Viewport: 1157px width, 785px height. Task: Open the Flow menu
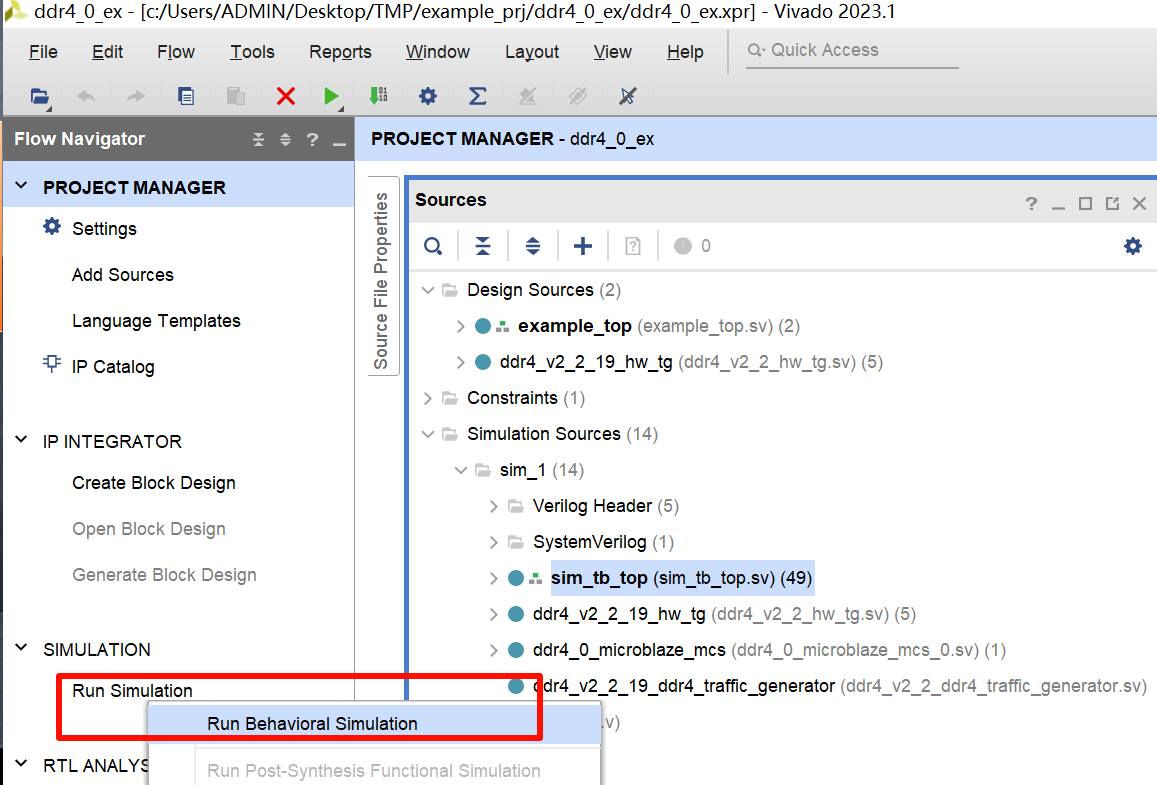(x=176, y=52)
